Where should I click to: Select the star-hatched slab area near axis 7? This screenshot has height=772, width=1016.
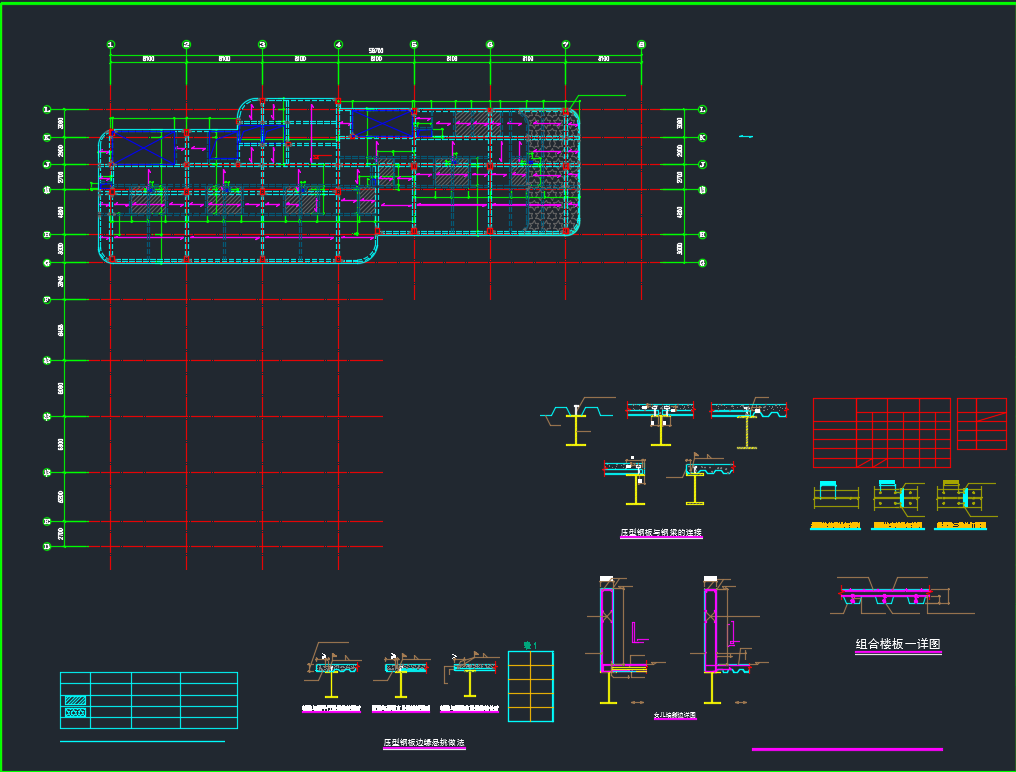(551, 172)
